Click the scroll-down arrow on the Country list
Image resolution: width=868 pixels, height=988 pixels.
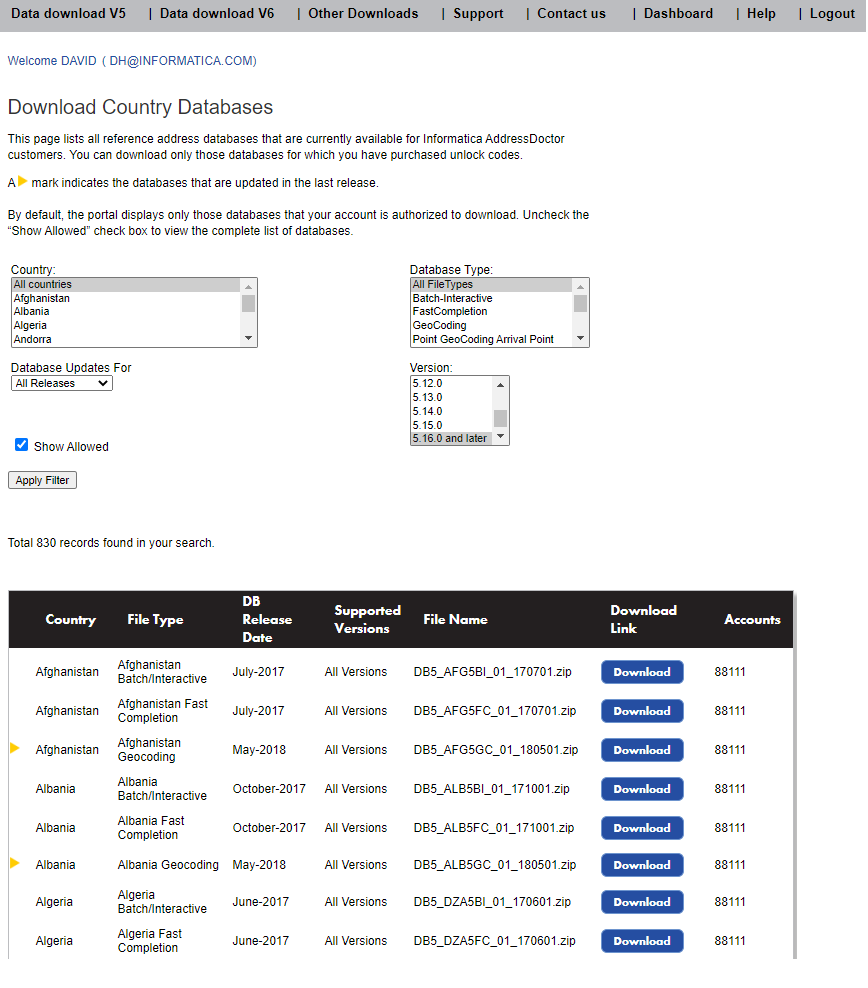coord(249,339)
